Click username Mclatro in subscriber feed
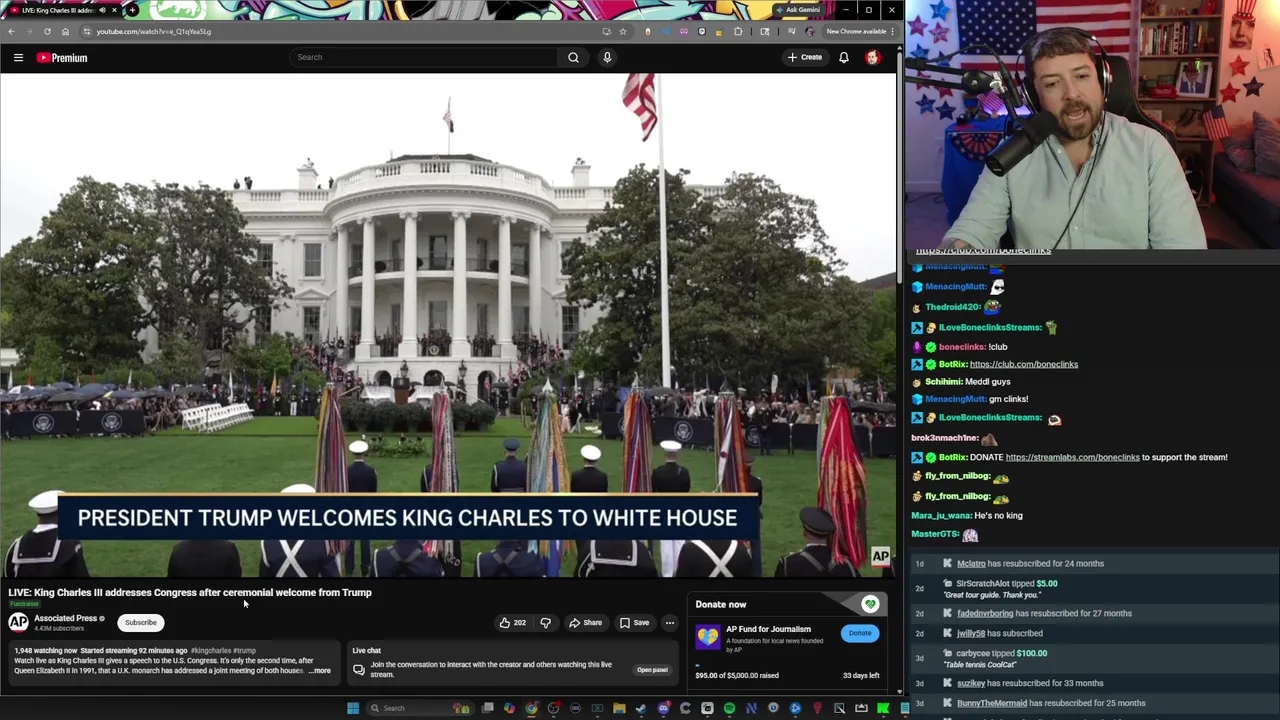Image resolution: width=1280 pixels, height=720 pixels. pos(971,564)
